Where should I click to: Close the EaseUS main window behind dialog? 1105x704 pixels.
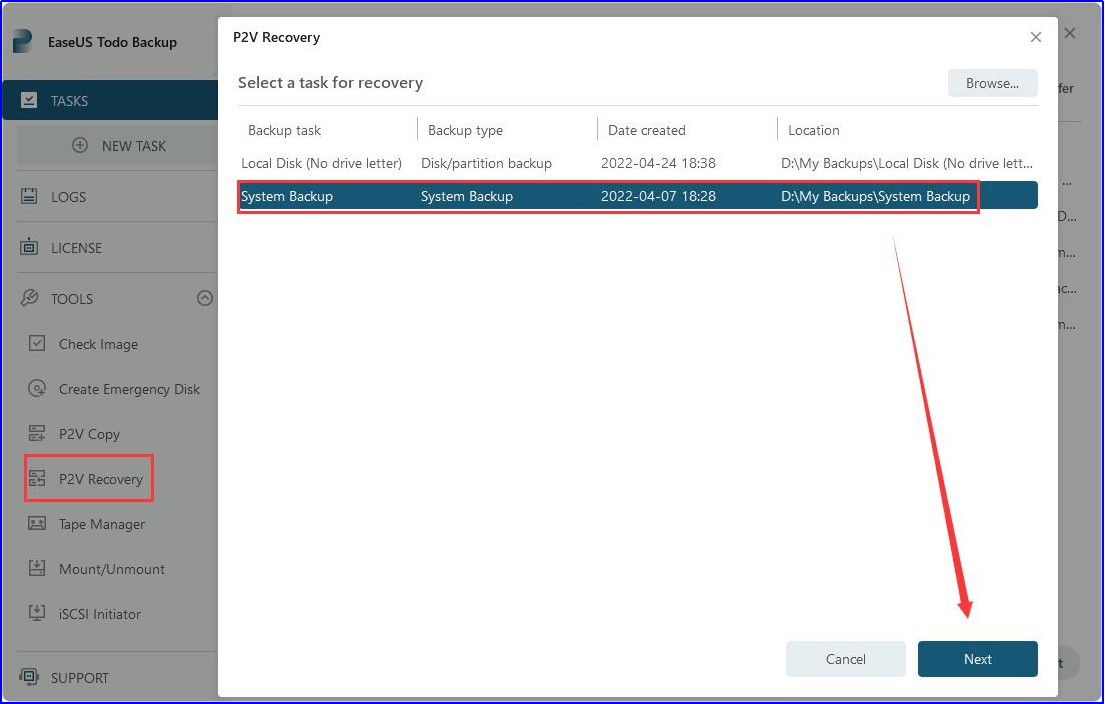(1070, 33)
